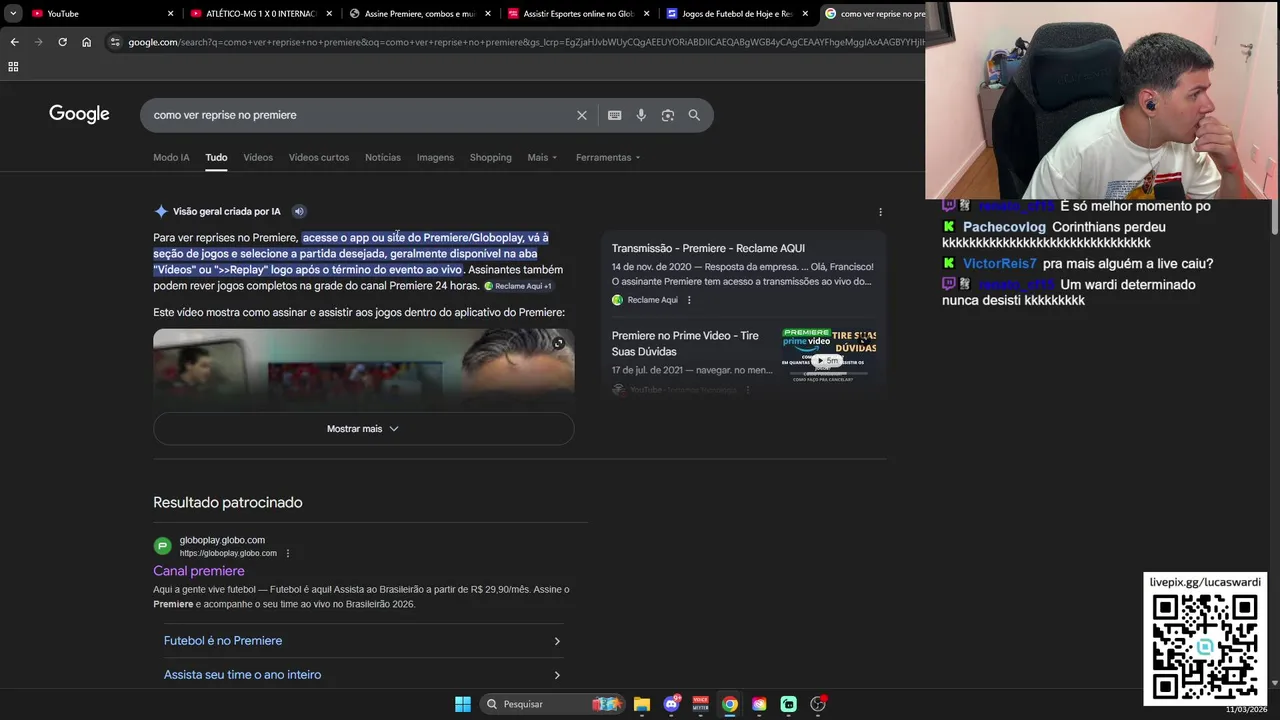
Task: Select the Modo IA search tab
Action: (171, 157)
